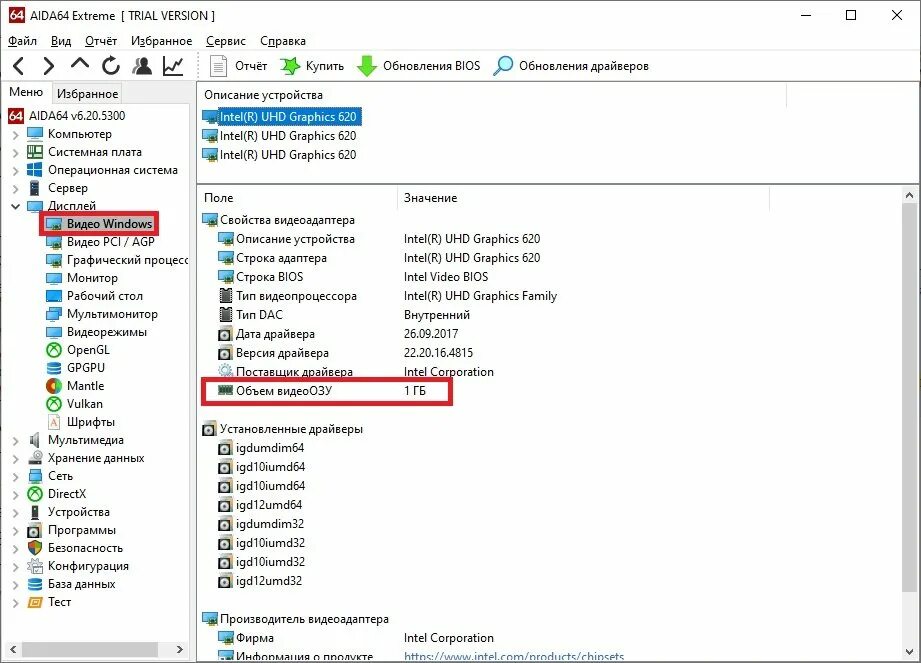Expand the Сервер tree node
The width and height of the screenshot is (921, 663).
pyautogui.click(x=16, y=189)
